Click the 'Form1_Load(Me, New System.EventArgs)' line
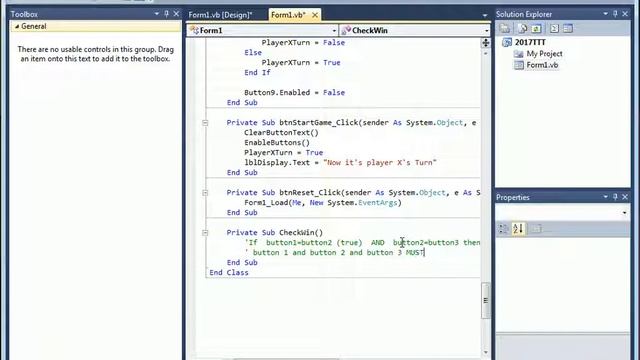This screenshot has width=640, height=360. (x=323, y=202)
